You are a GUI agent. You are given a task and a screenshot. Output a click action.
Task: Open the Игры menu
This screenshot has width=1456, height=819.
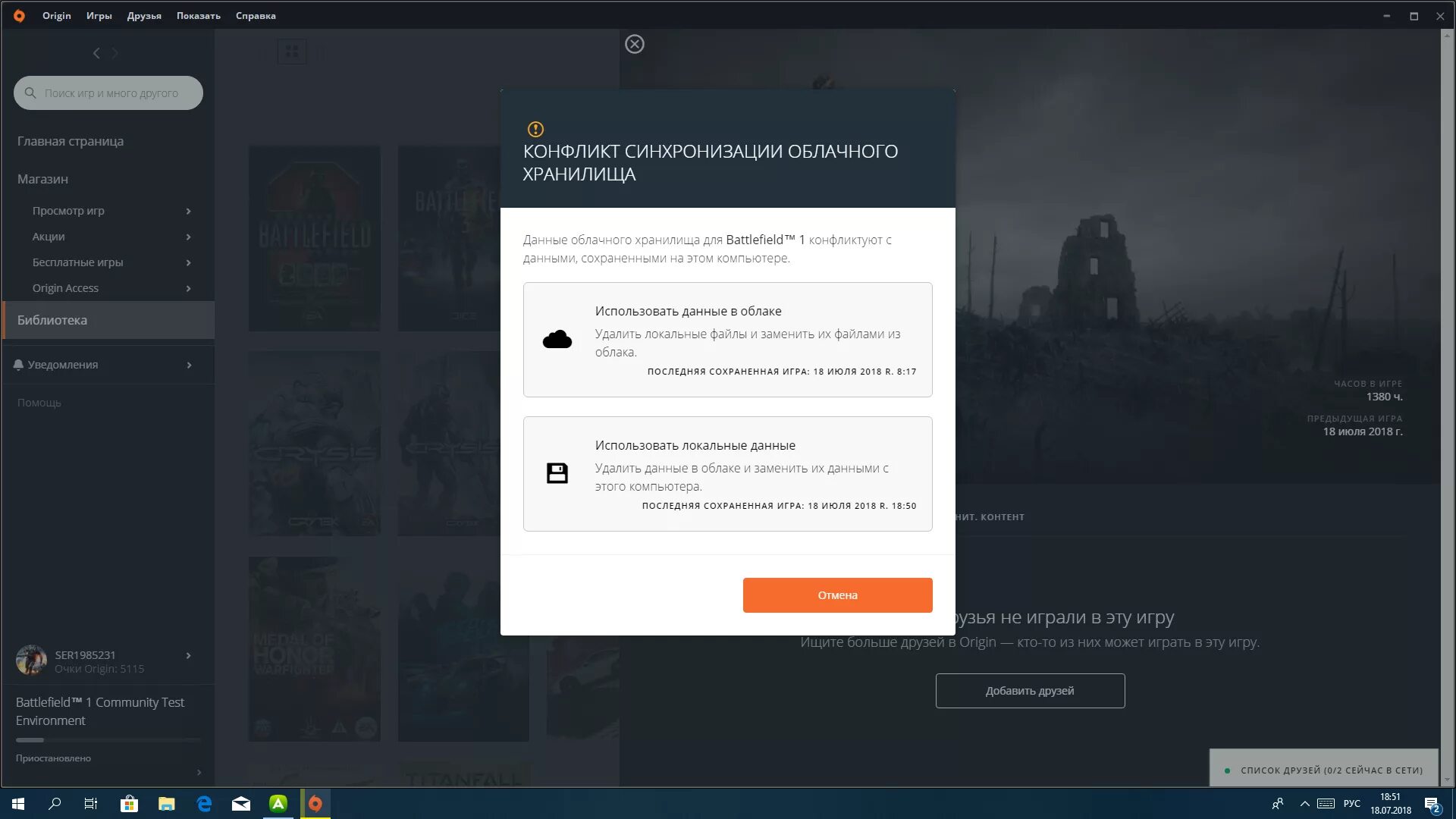pos(99,15)
